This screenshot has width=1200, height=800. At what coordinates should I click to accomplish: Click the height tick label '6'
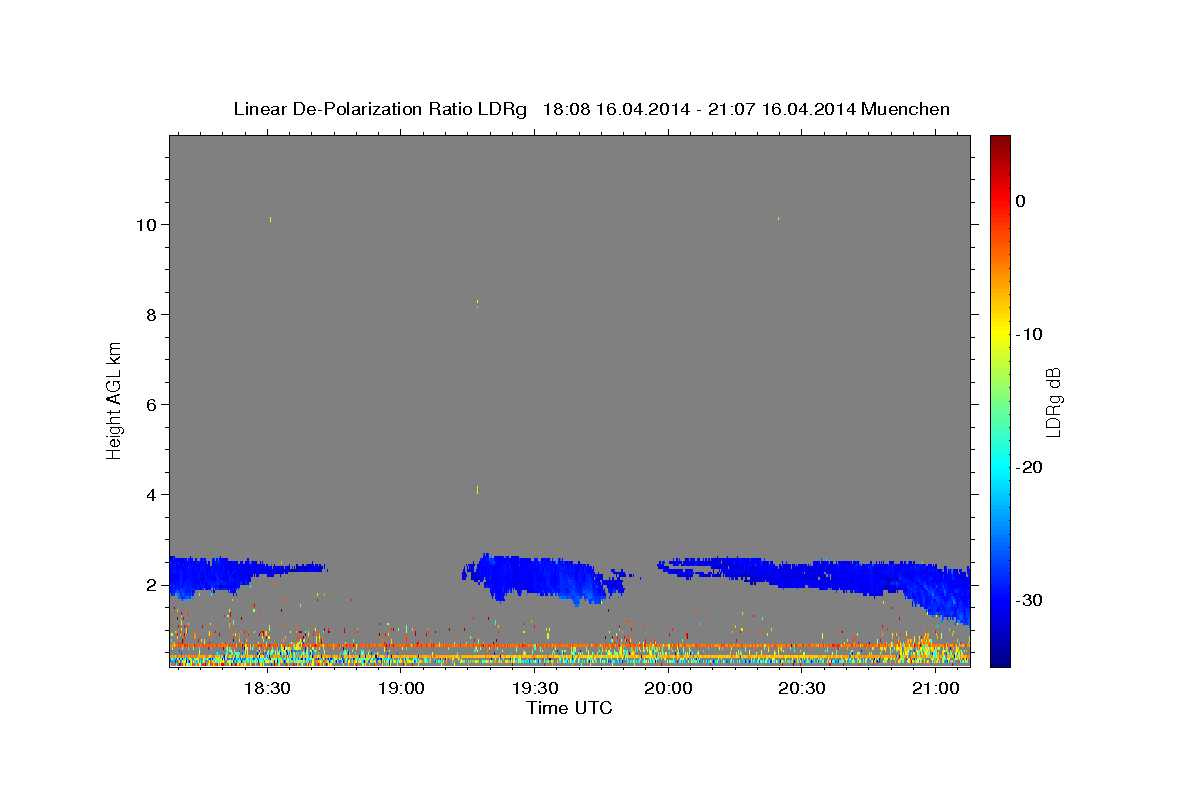151,405
